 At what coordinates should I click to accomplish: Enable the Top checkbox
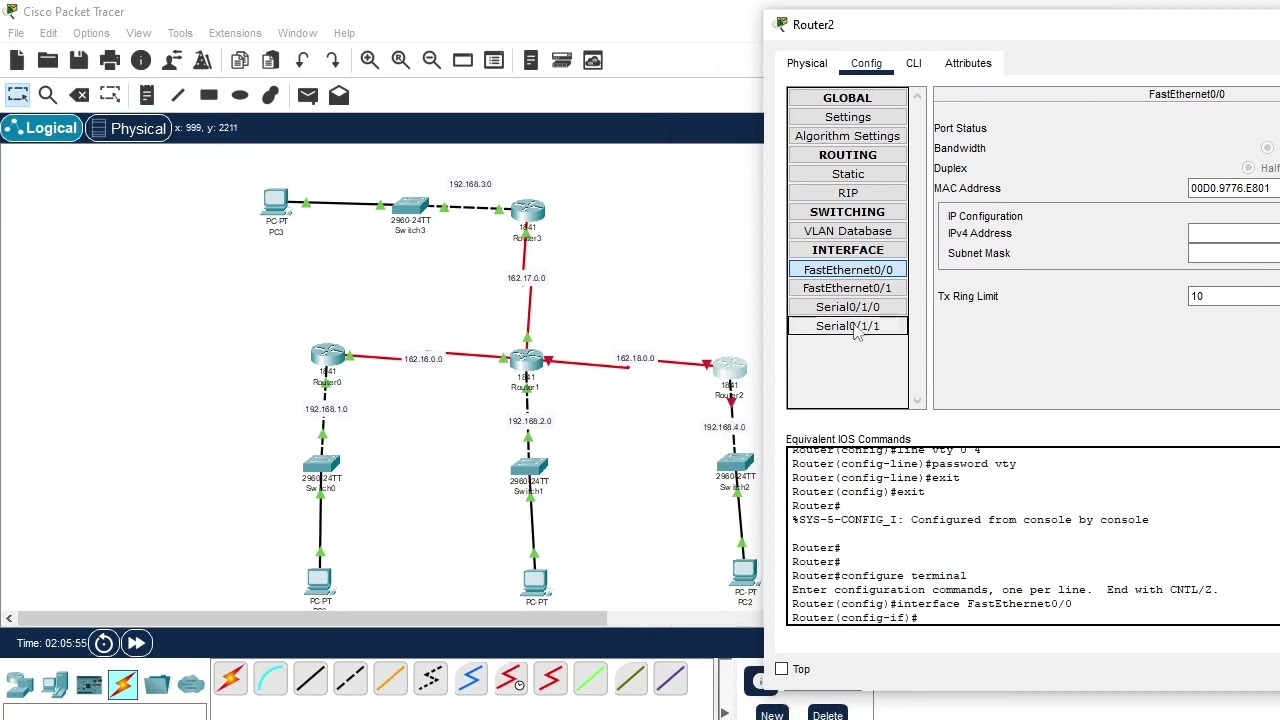[782, 669]
